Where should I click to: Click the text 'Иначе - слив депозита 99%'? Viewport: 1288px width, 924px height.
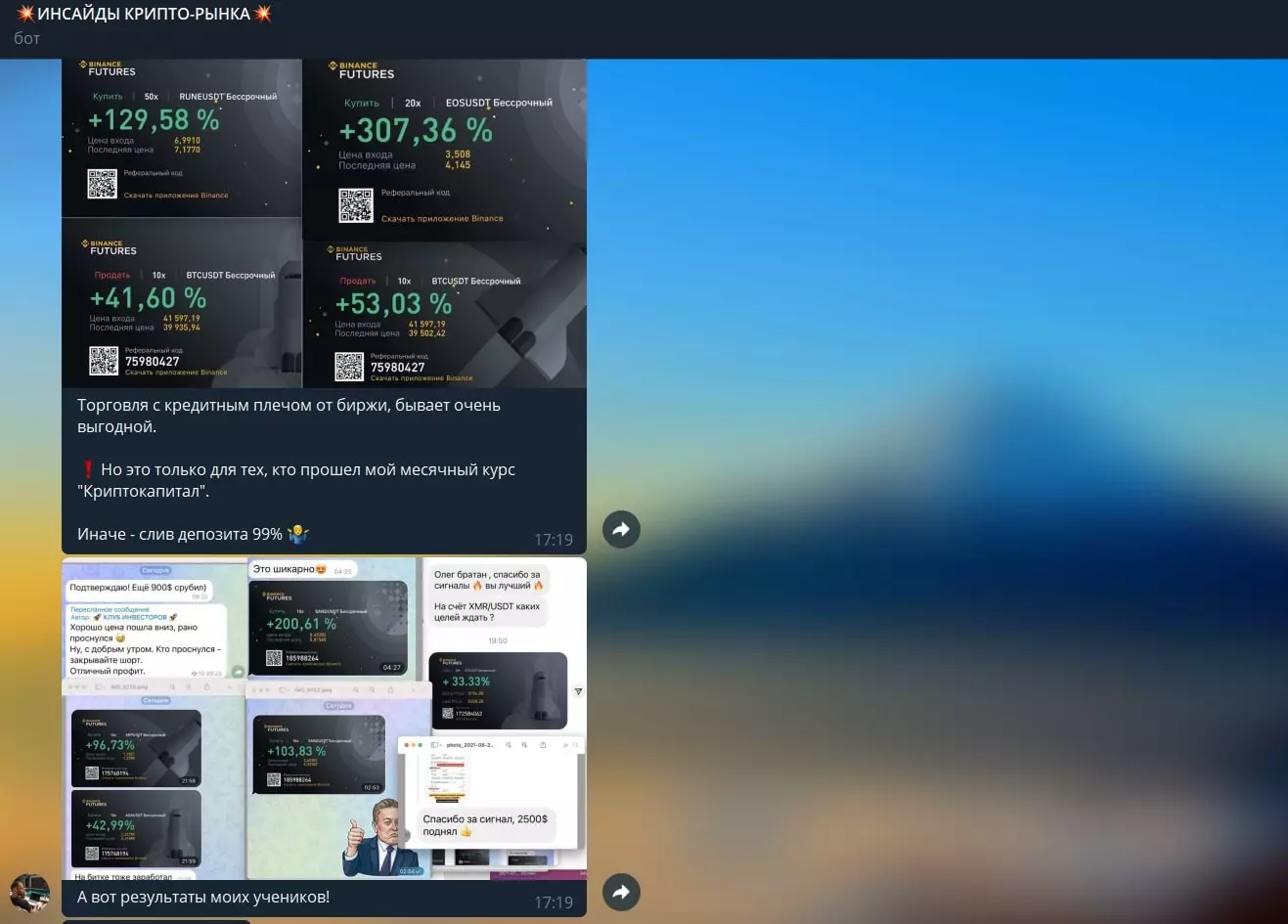point(180,534)
